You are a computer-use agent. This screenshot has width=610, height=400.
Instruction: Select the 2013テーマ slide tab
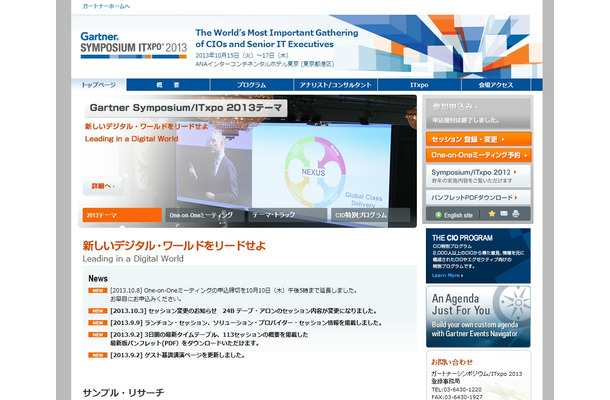tap(122, 215)
